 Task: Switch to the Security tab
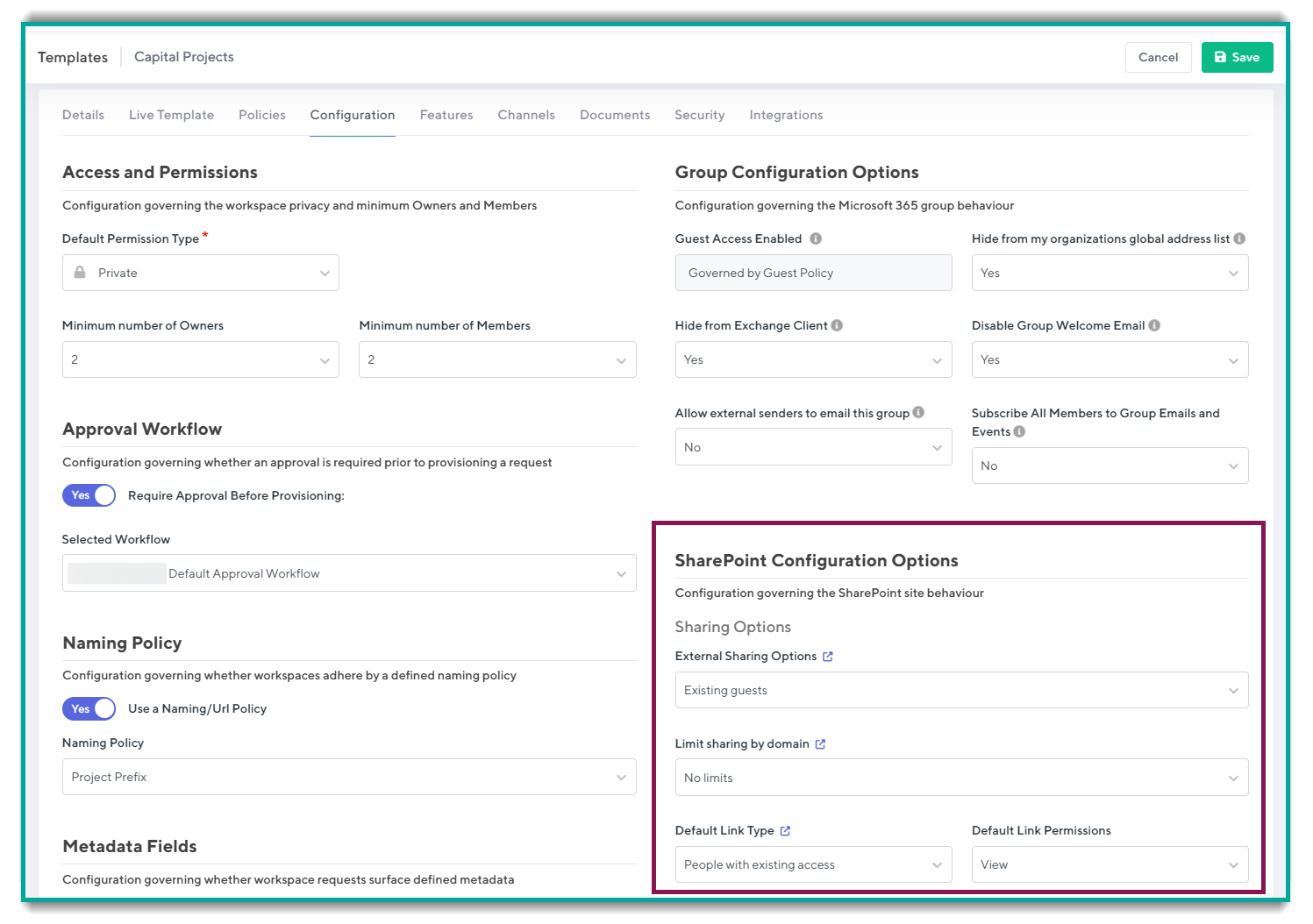(699, 115)
